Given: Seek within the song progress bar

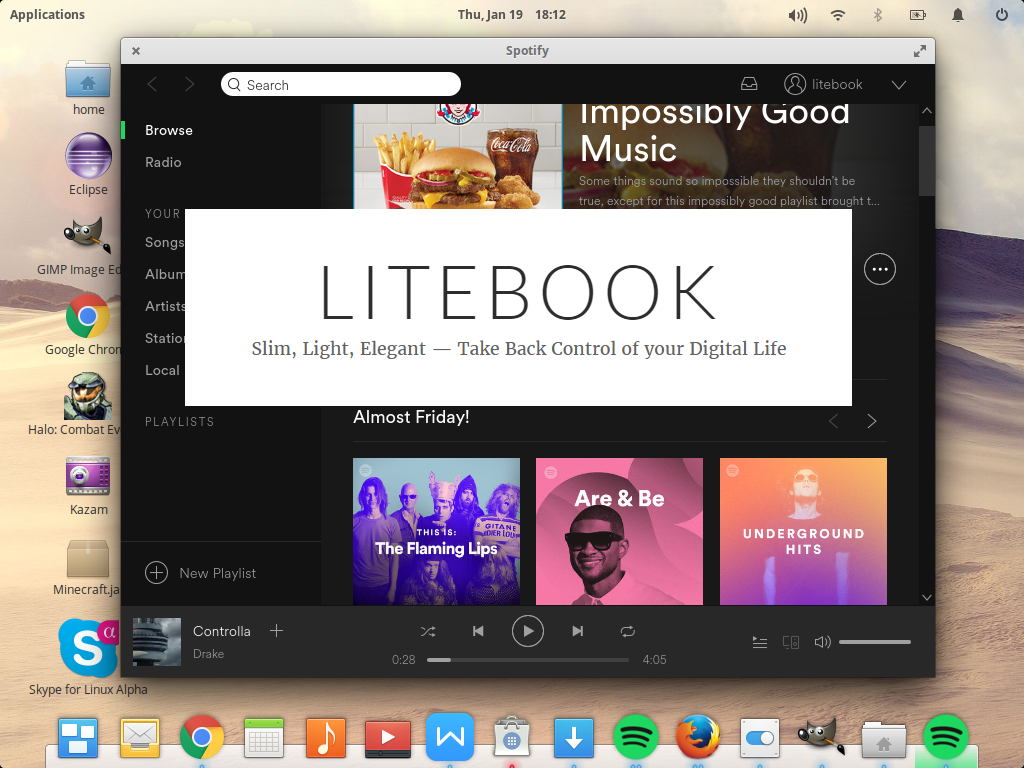Looking at the screenshot, I should pyautogui.click(x=528, y=660).
